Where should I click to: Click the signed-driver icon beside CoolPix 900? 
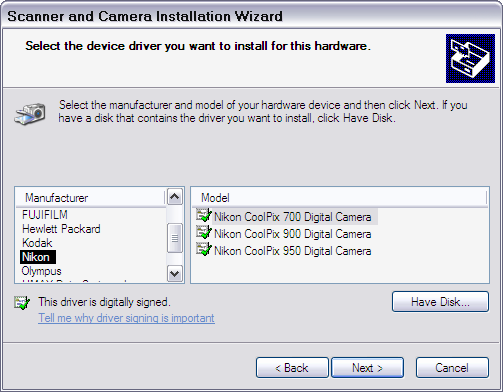(204, 232)
